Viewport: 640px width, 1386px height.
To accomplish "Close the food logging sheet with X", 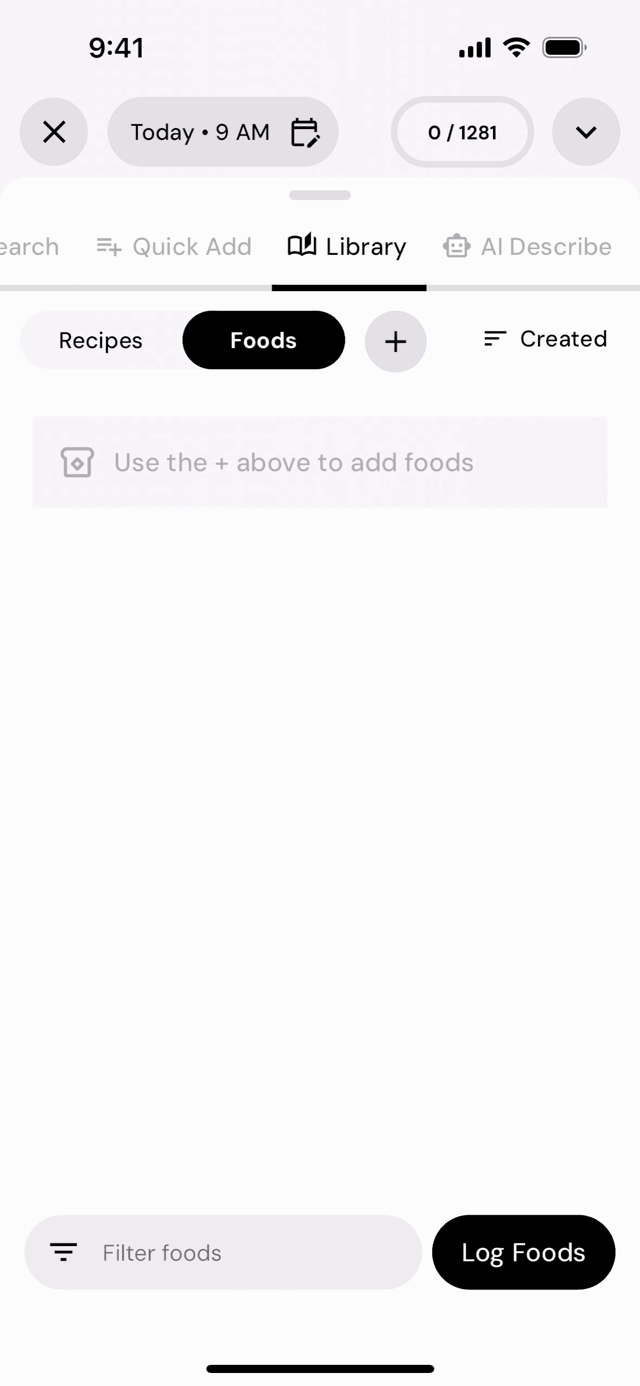I will click(54, 132).
